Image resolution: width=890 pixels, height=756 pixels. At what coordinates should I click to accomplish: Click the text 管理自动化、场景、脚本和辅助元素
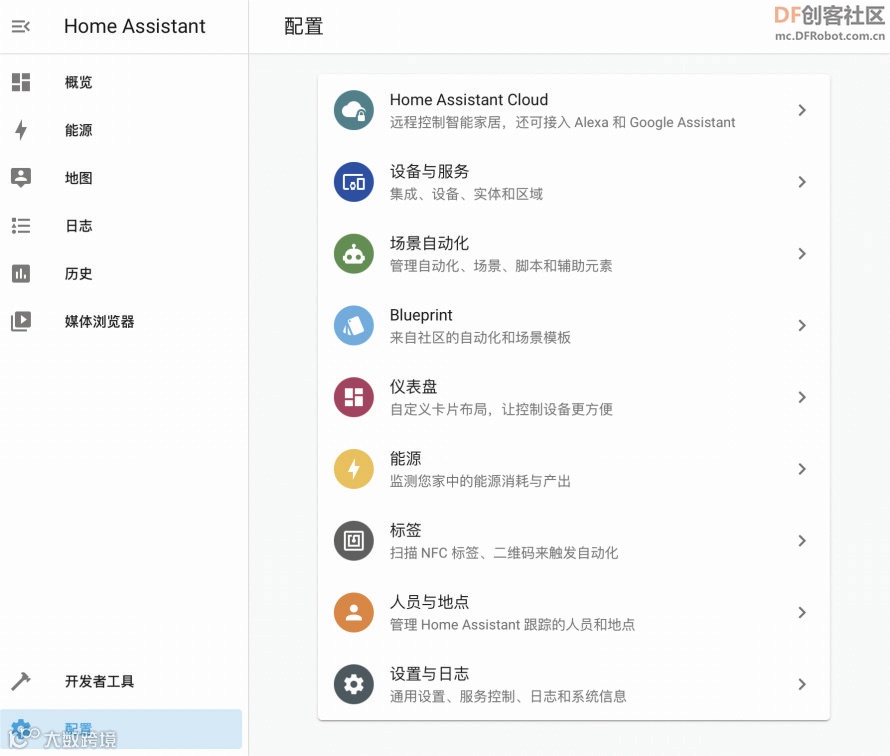pos(501,266)
